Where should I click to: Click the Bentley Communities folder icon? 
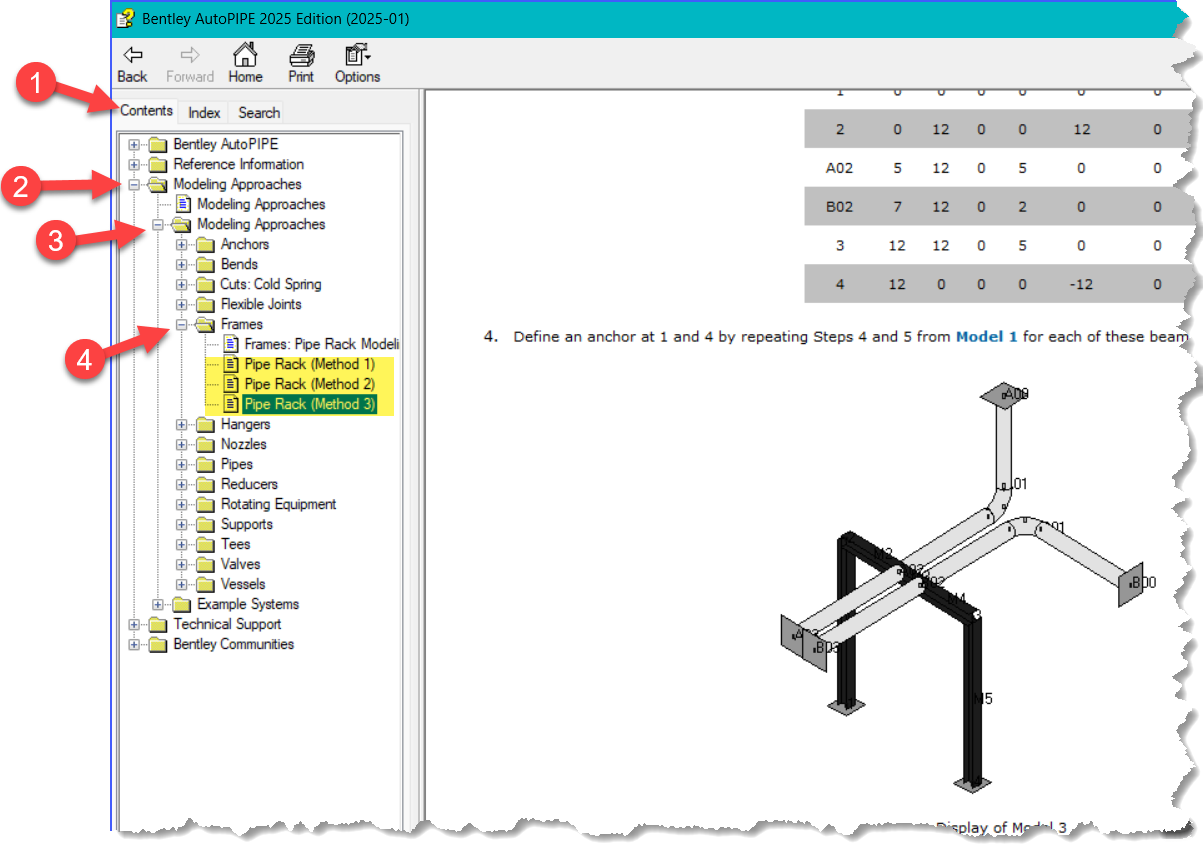pyautogui.click(x=158, y=644)
